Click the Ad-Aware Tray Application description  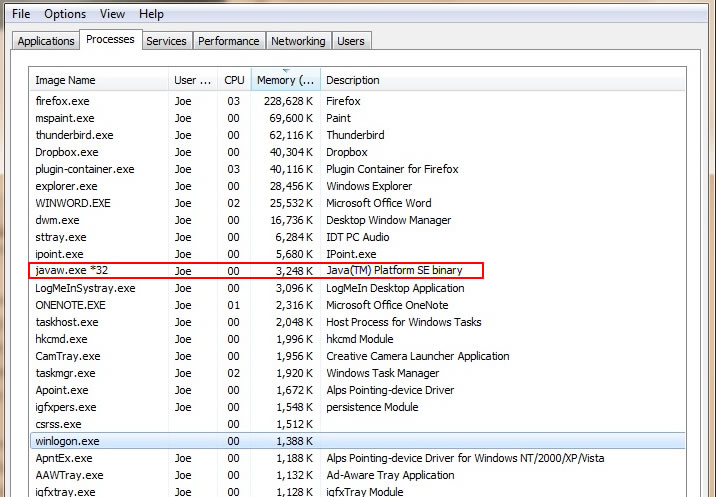(x=390, y=475)
